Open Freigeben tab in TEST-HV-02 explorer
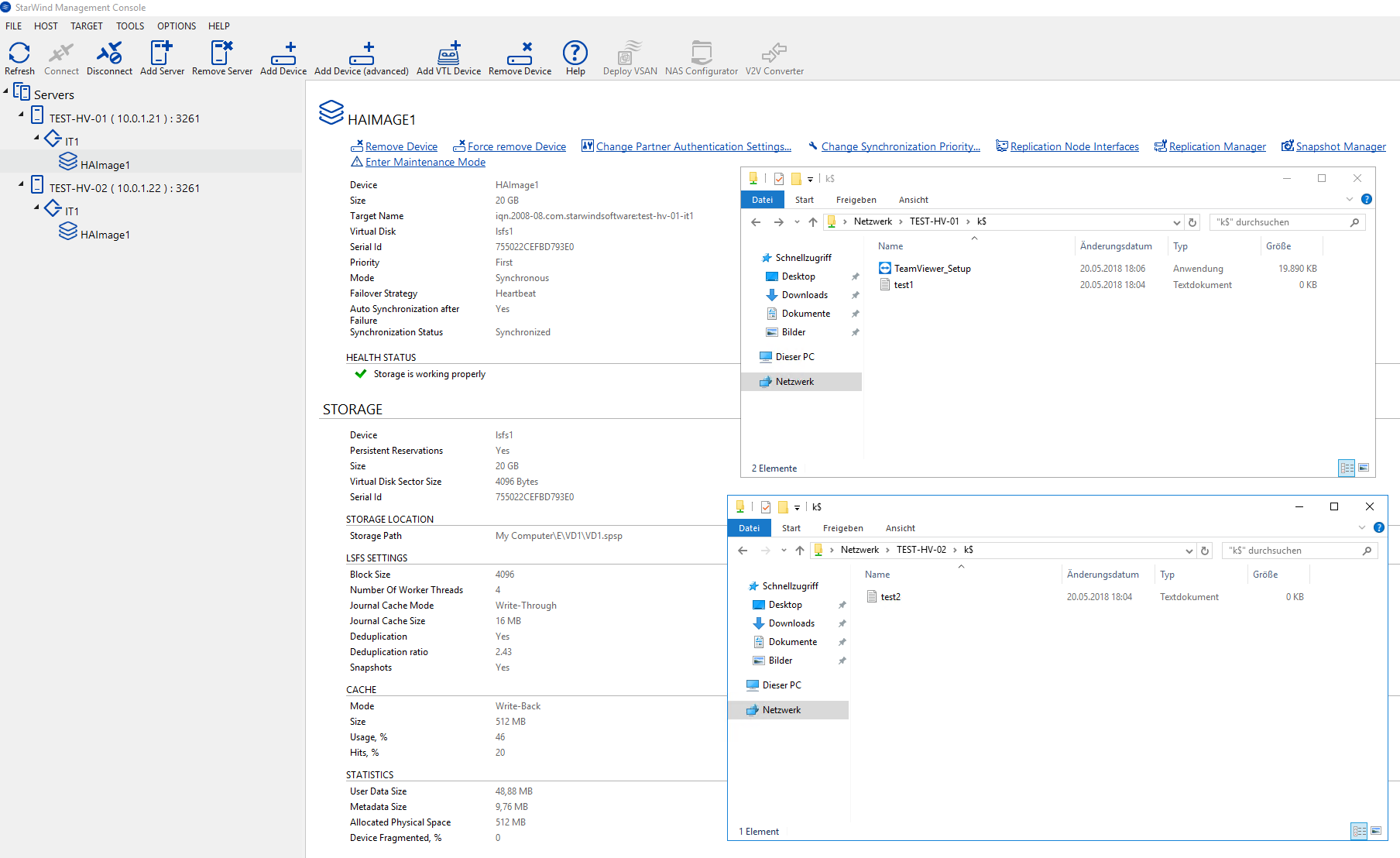 (843, 528)
